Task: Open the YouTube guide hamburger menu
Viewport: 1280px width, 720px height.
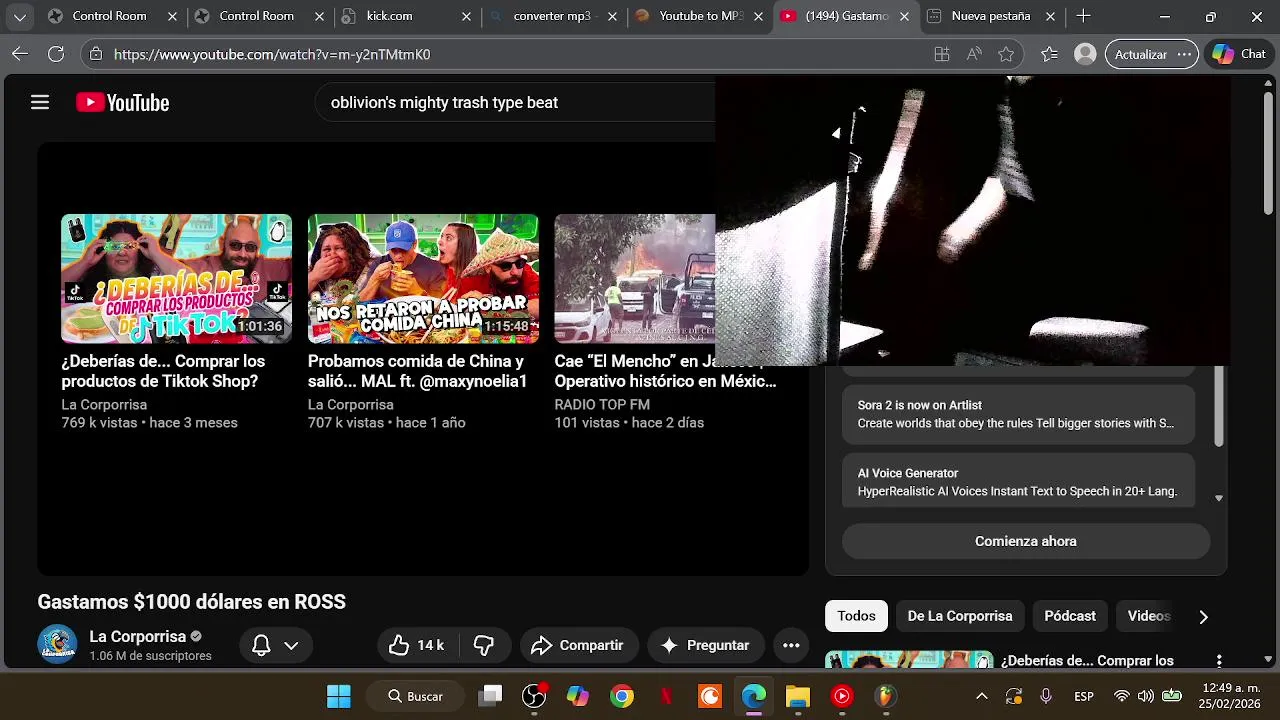Action: tap(40, 102)
